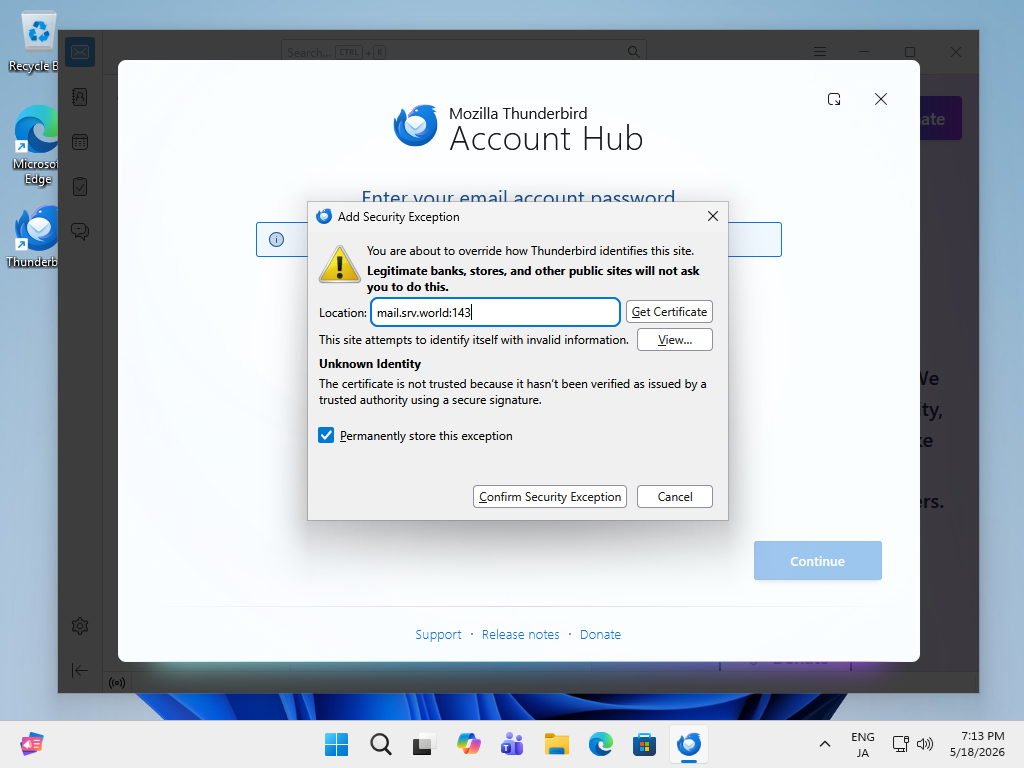Click View... to inspect the certificate
This screenshot has width=1024, height=768.
tap(675, 340)
